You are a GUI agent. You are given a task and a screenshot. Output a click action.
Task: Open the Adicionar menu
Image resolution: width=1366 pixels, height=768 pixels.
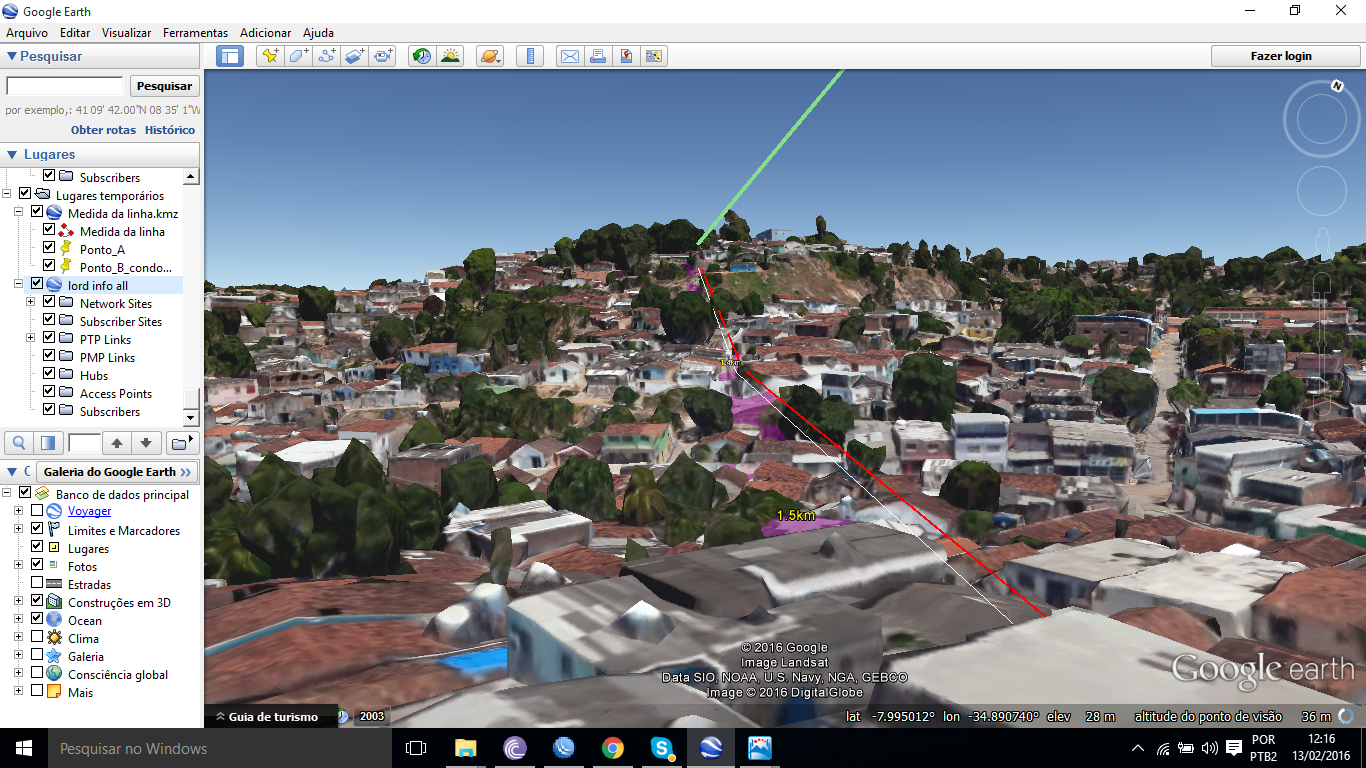pos(265,33)
